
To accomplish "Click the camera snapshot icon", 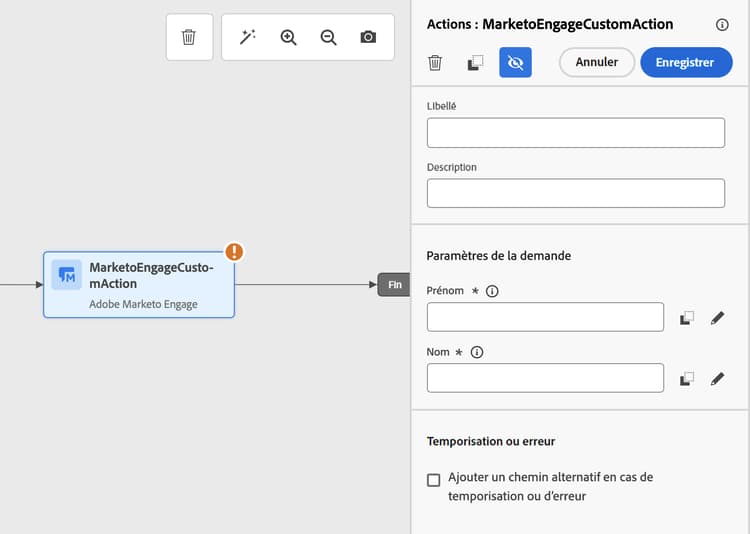I will pos(368,37).
